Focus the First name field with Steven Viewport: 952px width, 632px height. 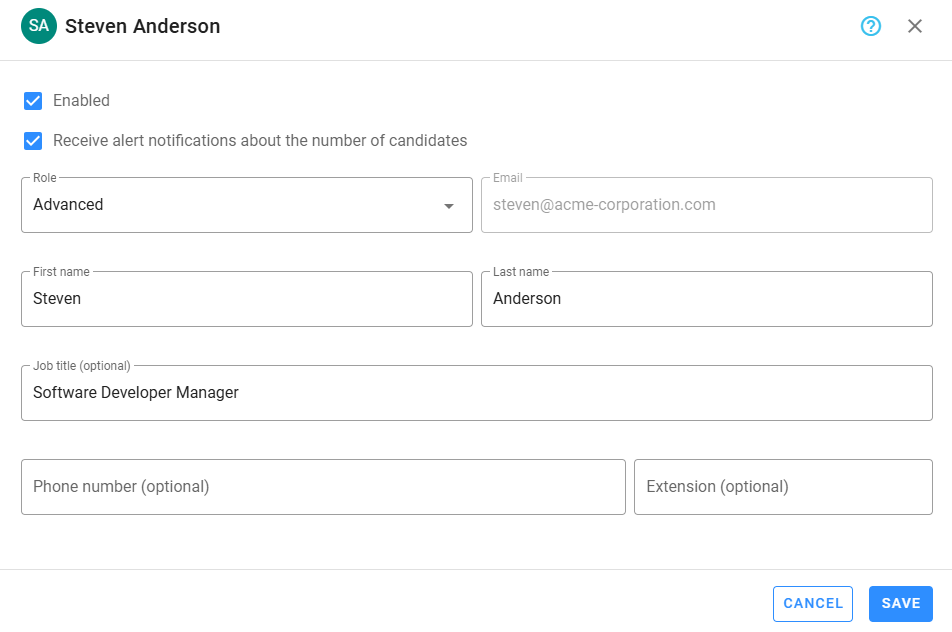pos(246,299)
